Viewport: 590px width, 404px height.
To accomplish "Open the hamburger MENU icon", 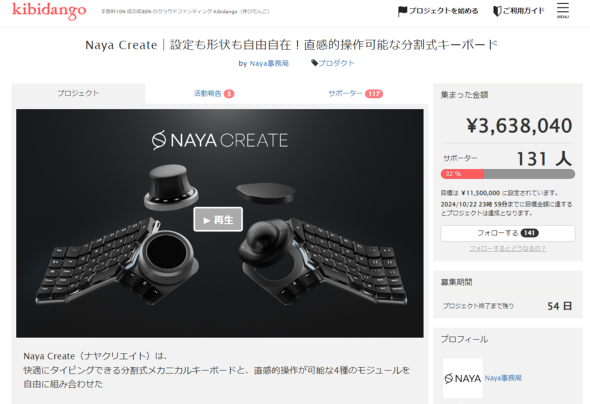I will click(563, 10).
